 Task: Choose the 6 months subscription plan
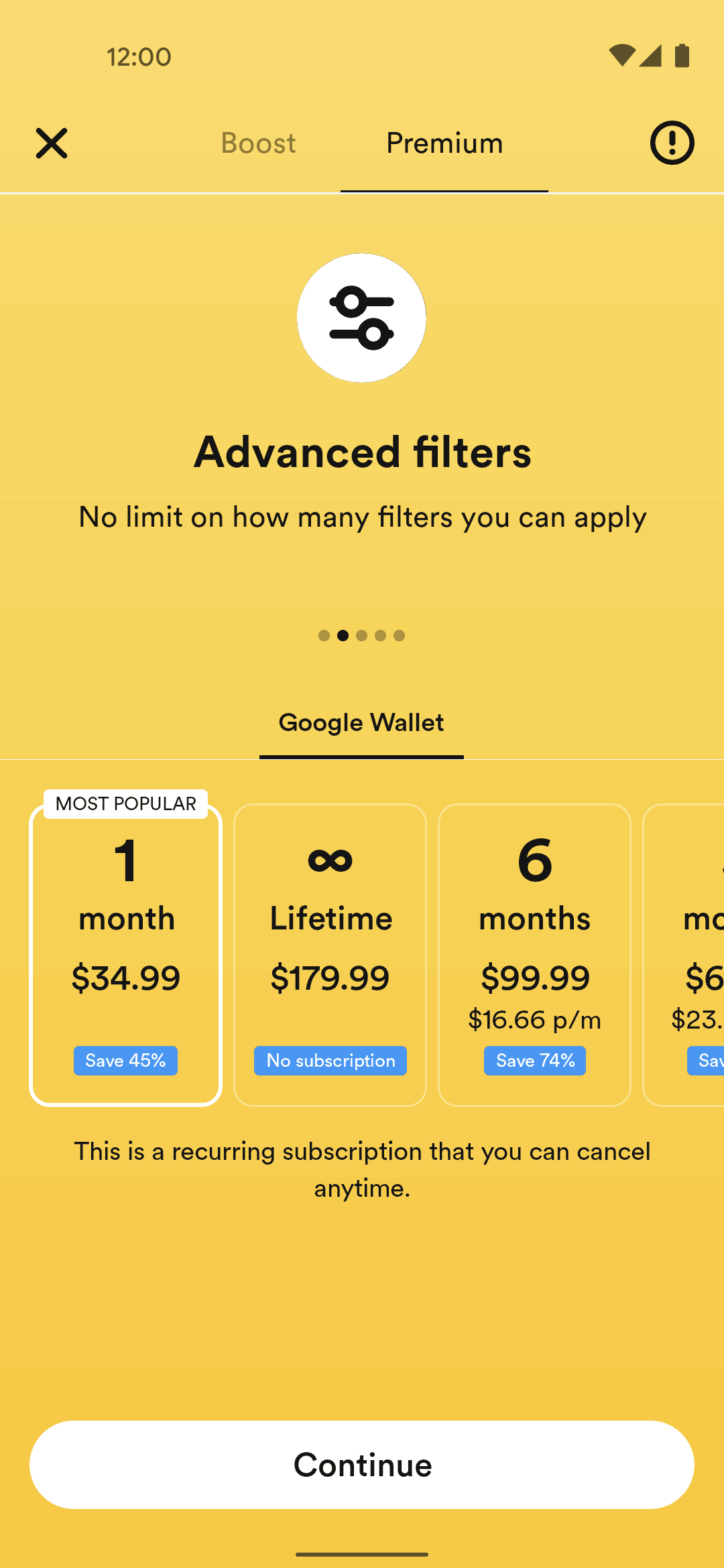[534, 952]
